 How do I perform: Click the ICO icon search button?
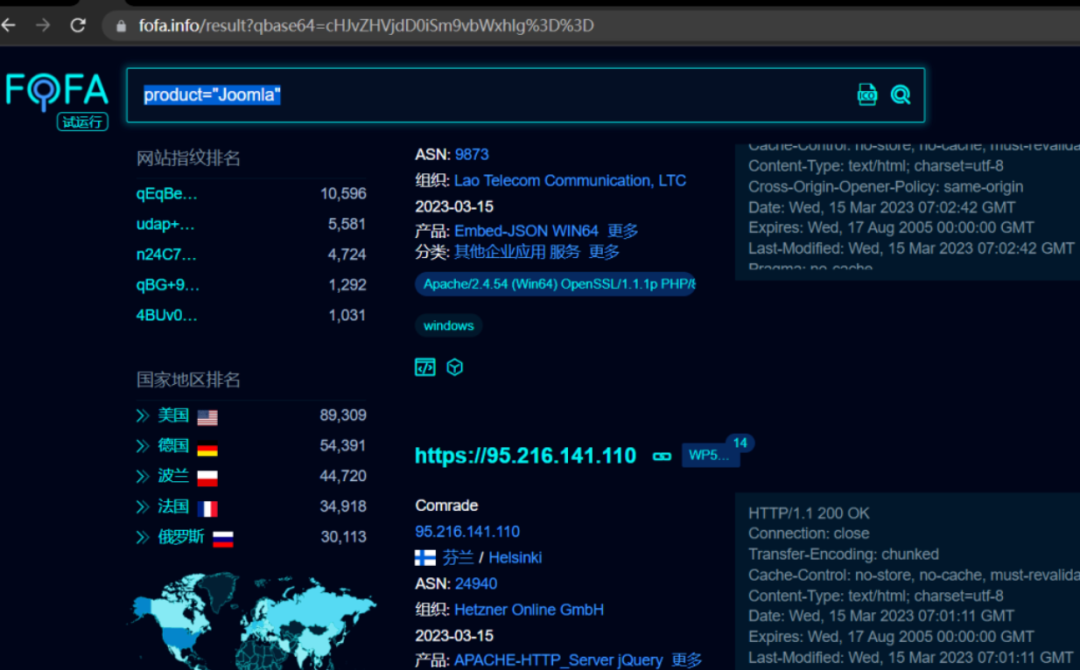point(867,94)
